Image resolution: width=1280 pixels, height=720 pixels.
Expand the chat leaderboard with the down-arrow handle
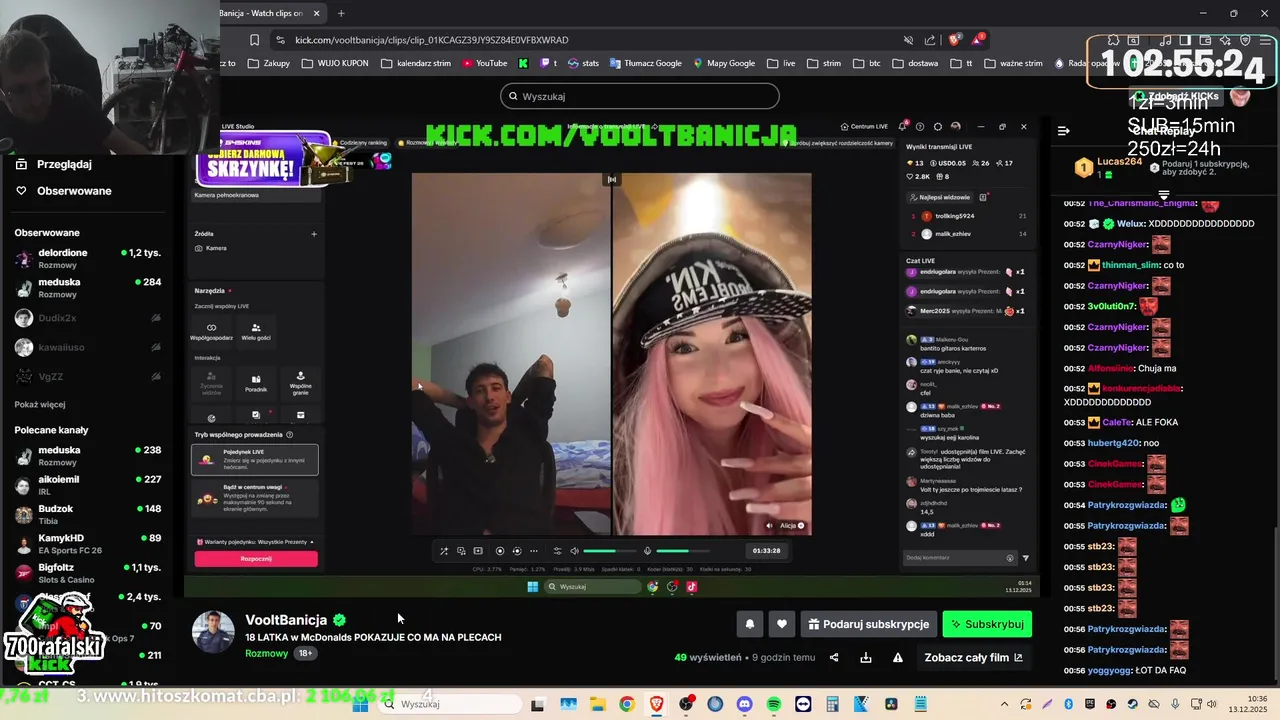[1164, 195]
